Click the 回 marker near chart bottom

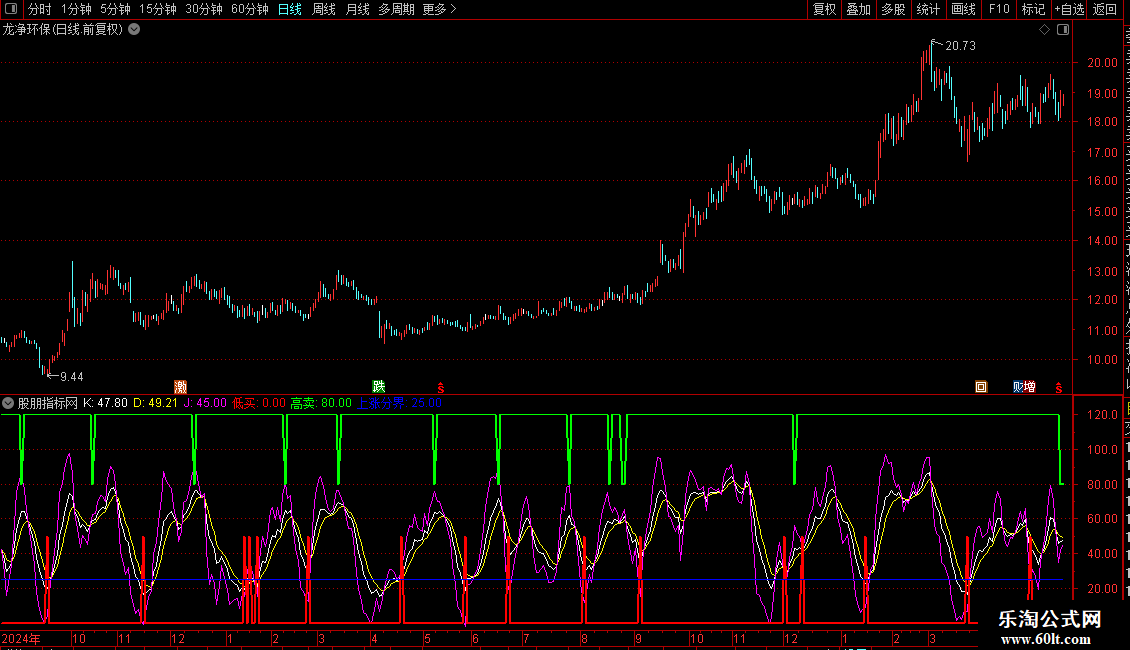pyautogui.click(x=981, y=387)
